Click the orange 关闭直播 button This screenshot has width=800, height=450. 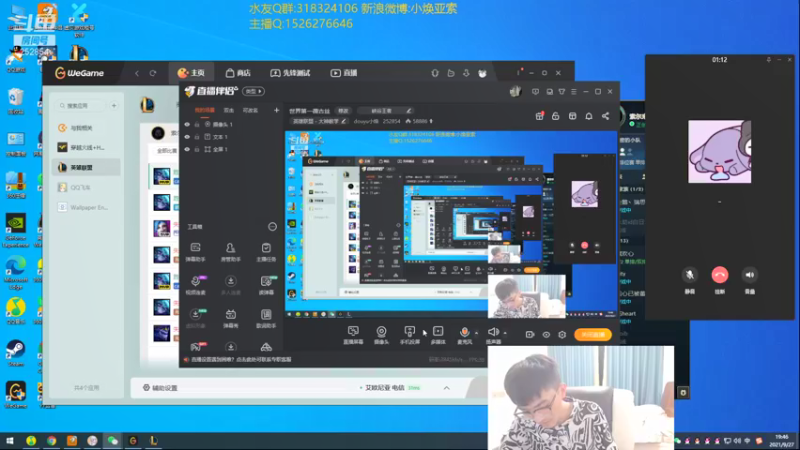592,335
